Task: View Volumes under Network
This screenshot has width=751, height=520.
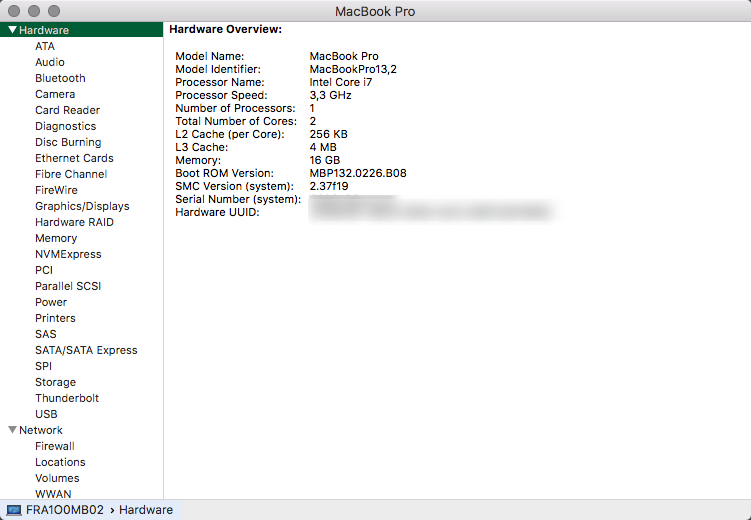Action: [57, 478]
